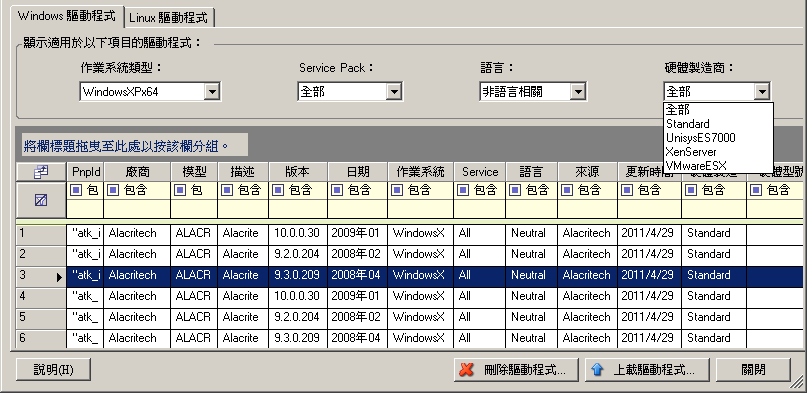Click version 10.0.0.30 in row 1
The width and height of the screenshot is (807, 393).
[x=298, y=234]
